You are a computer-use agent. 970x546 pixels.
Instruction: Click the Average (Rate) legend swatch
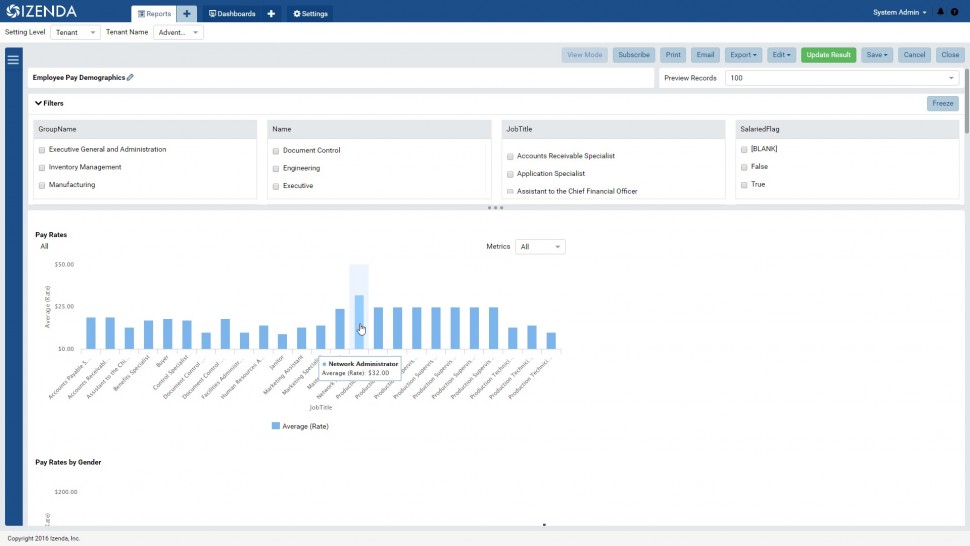click(x=275, y=425)
